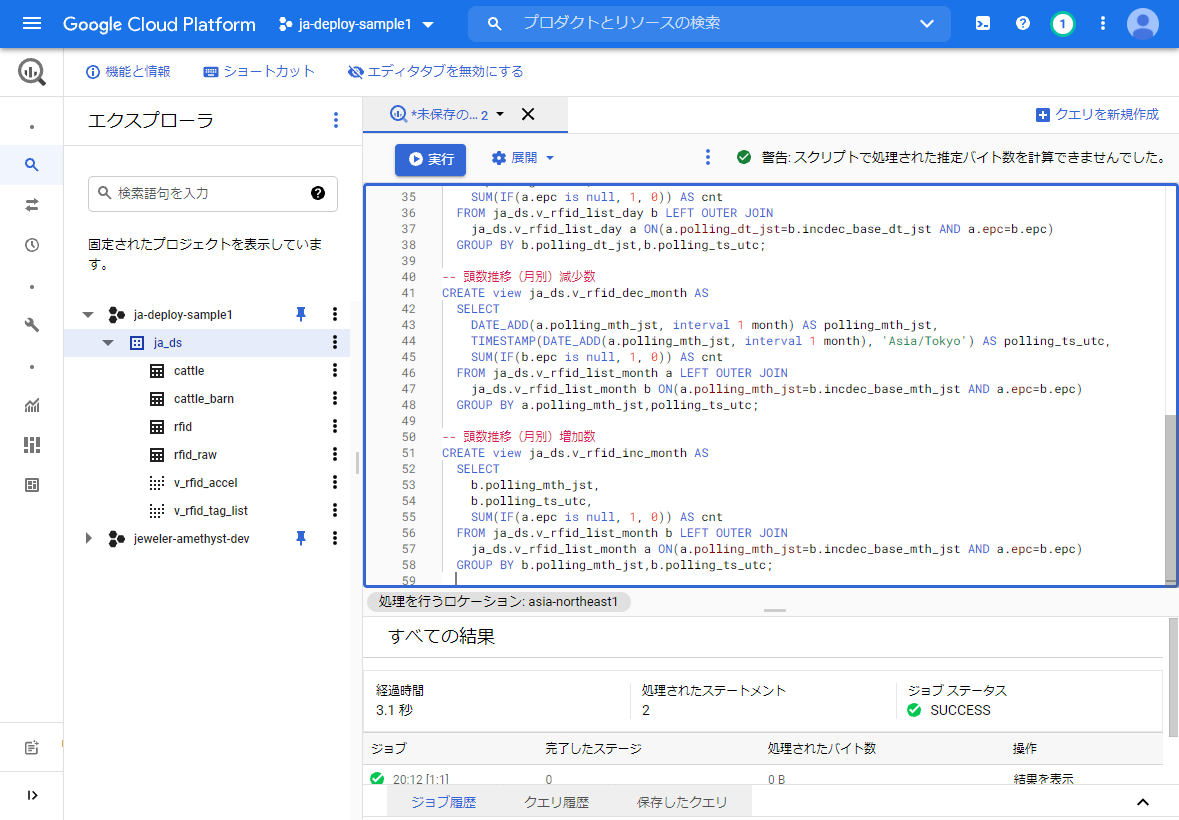Disable the editor tabs option

pos(435,72)
